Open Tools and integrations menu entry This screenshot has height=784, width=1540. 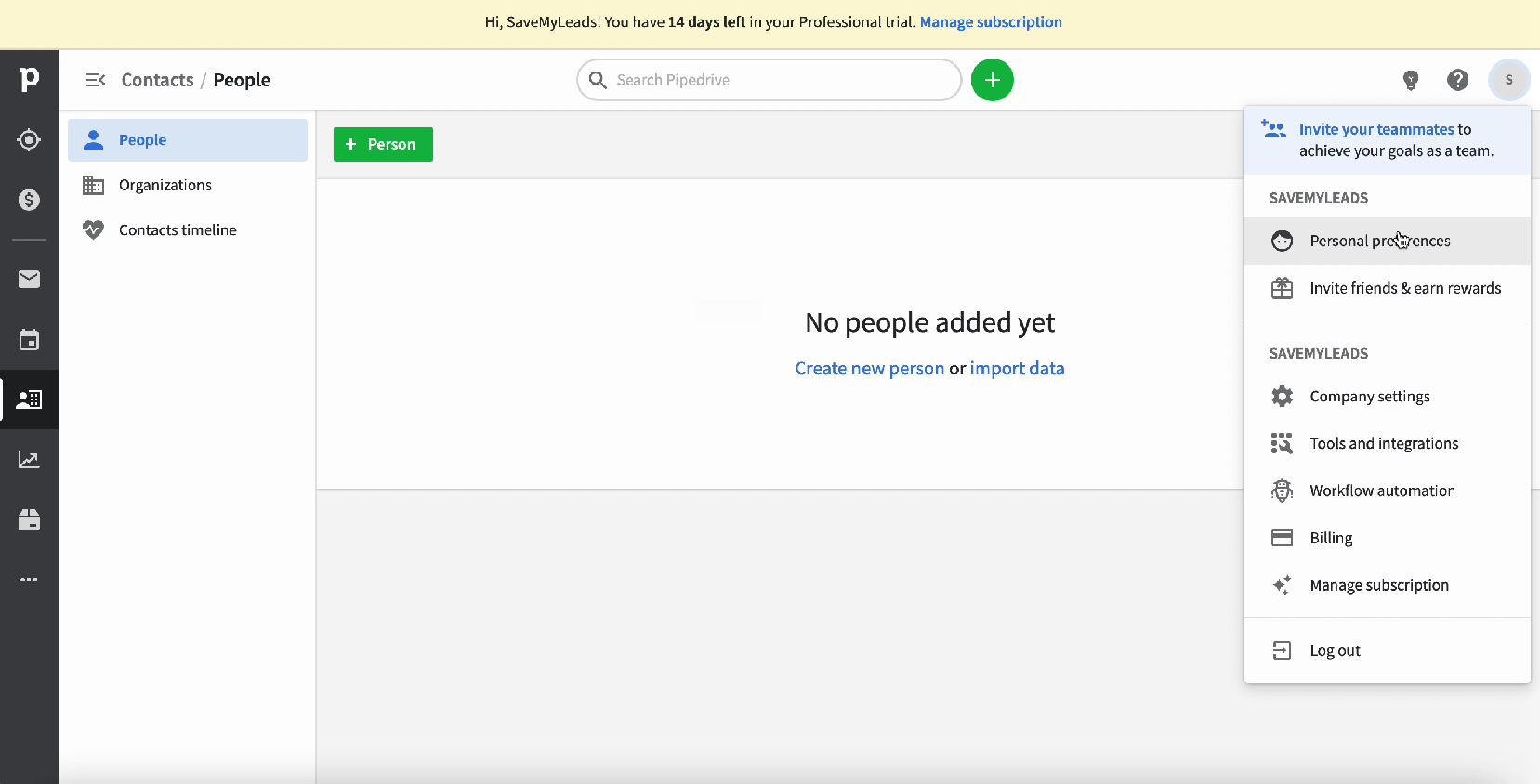[x=1387, y=443]
